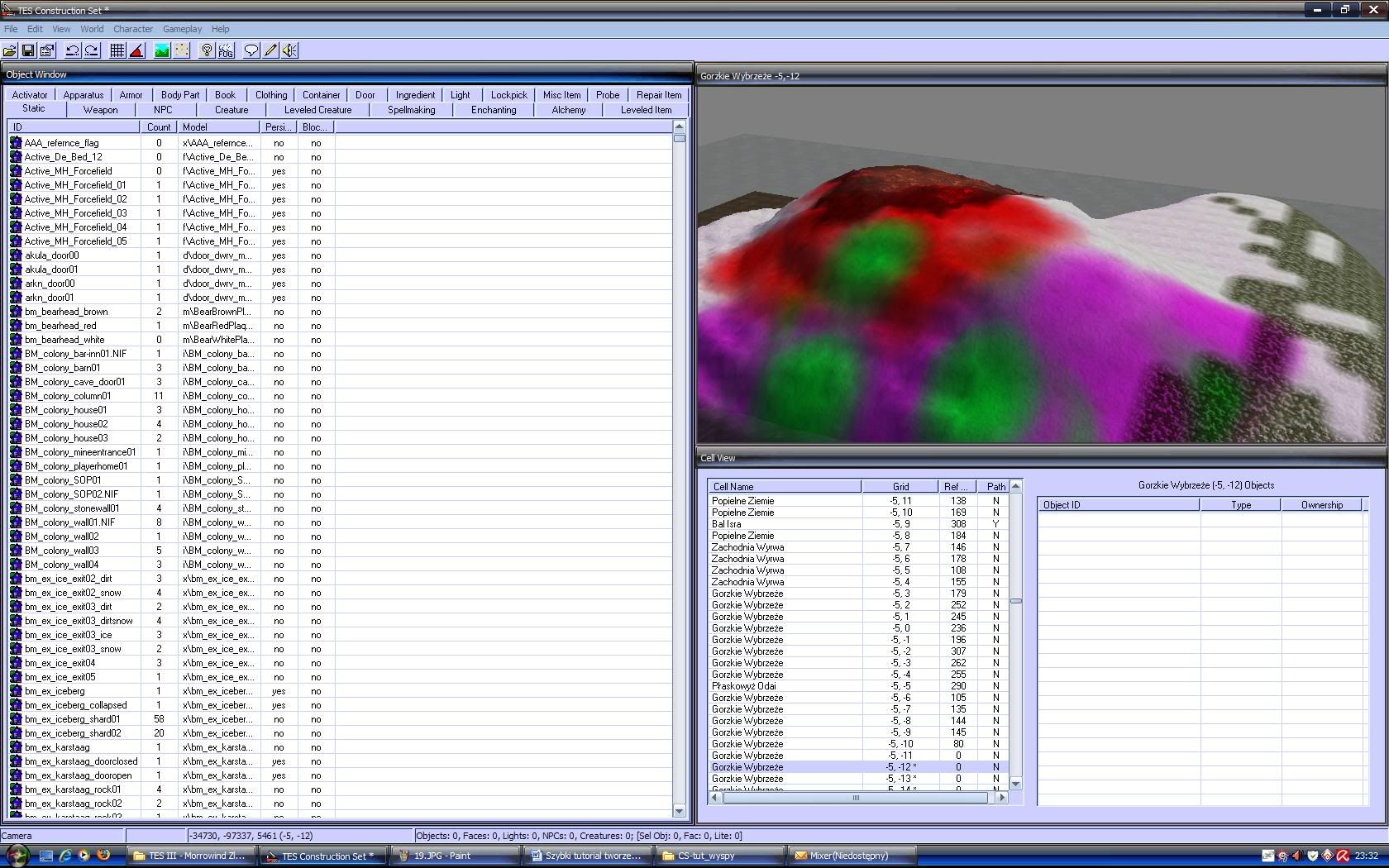Screen dimensions: 1389x868
Task: Click icon beside akula_door00 row
Action: (16, 255)
